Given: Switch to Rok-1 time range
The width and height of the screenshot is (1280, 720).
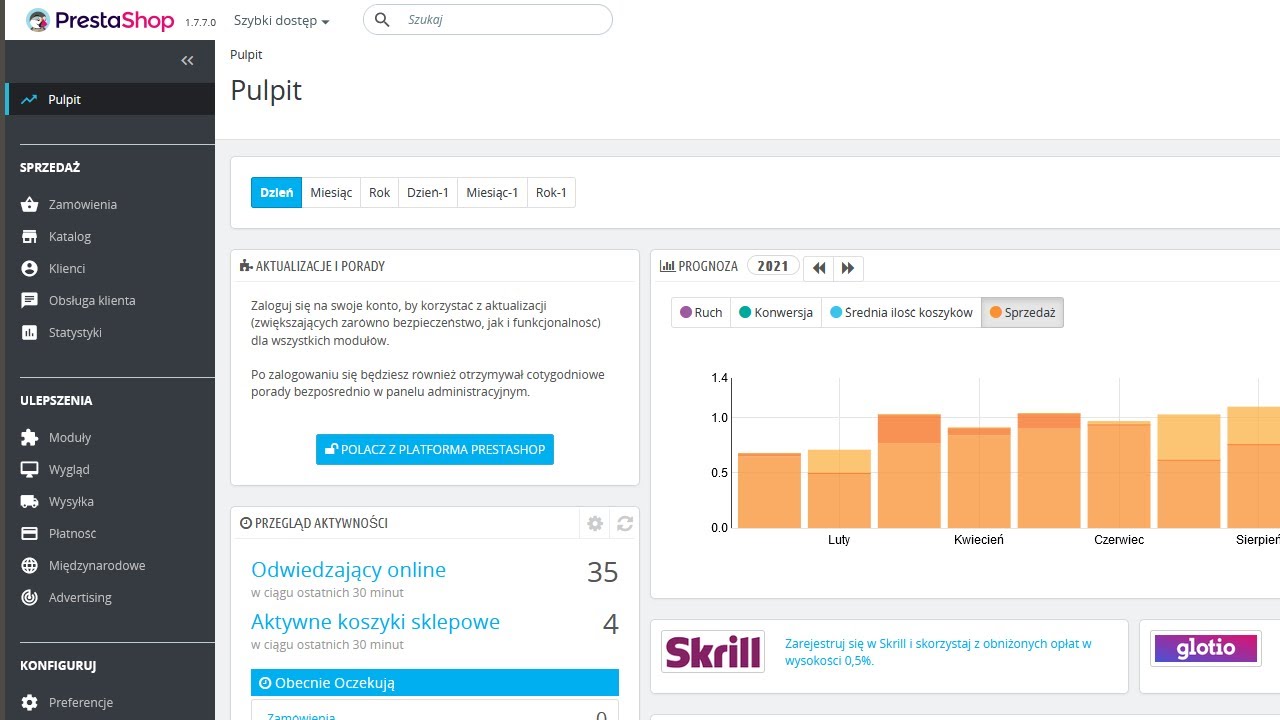Looking at the screenshot, I should (551, 192).
